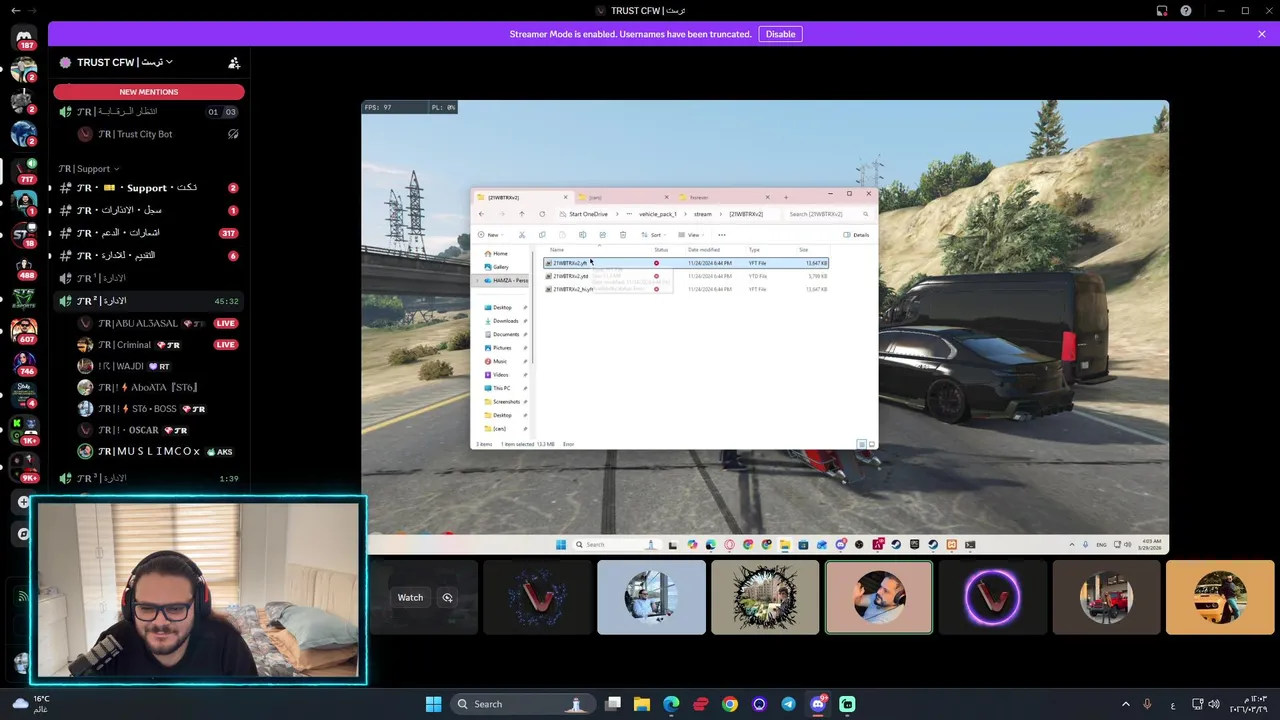Collapse the TR | Support category
The image size is (1280, 720).
(x=88, y=169)
